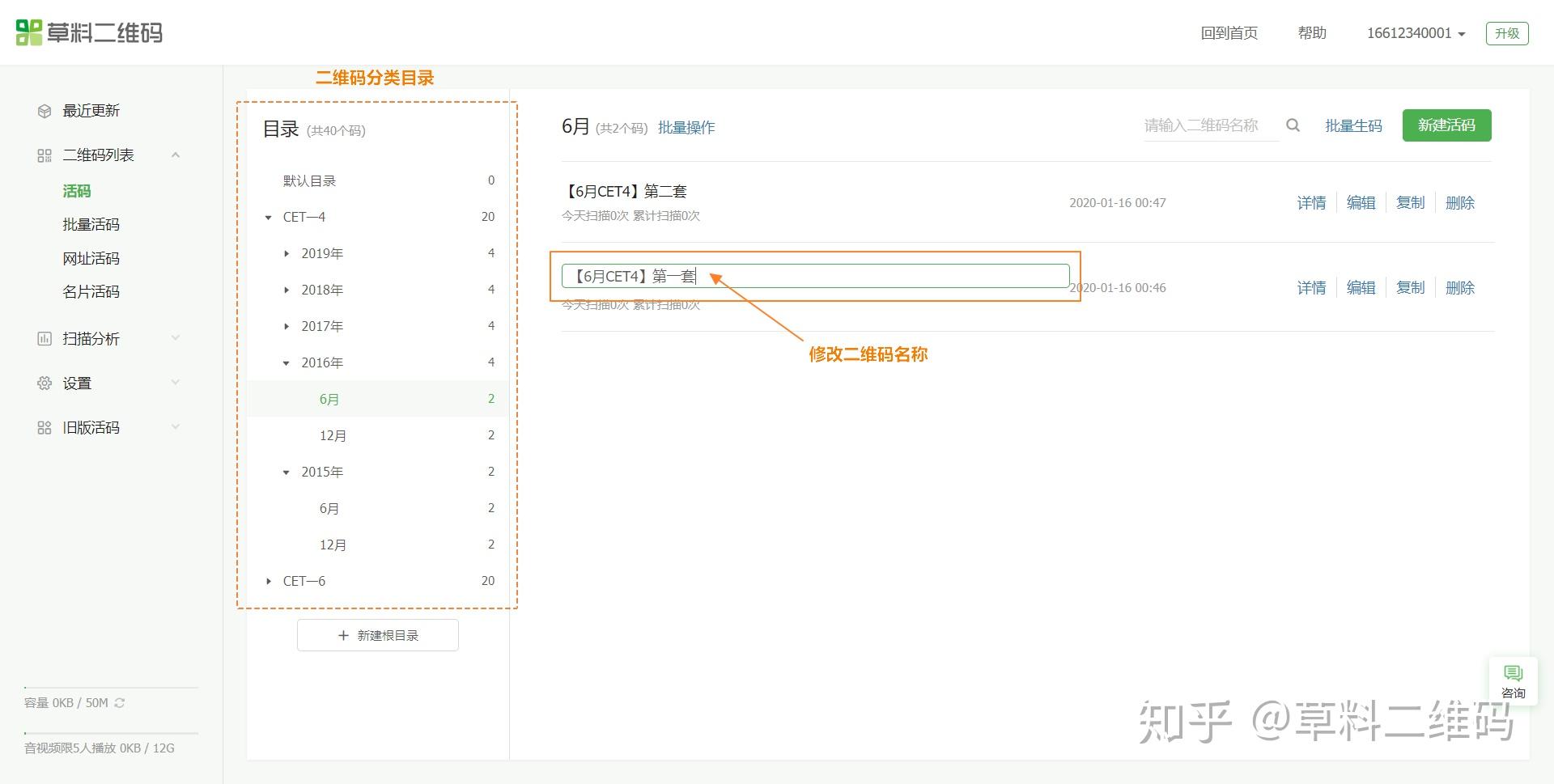Click the 二维码列表 grid icon
The height and width of the screenshot is (784, 1554).
pos(45,155)
